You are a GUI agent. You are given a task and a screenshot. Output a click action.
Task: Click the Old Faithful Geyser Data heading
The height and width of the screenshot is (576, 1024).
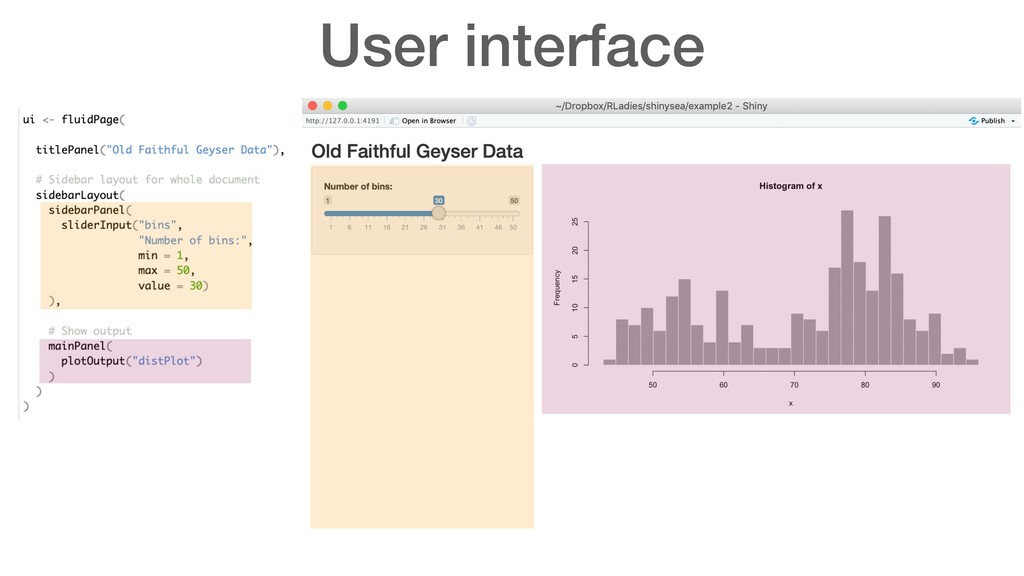(x=417, y=152)
